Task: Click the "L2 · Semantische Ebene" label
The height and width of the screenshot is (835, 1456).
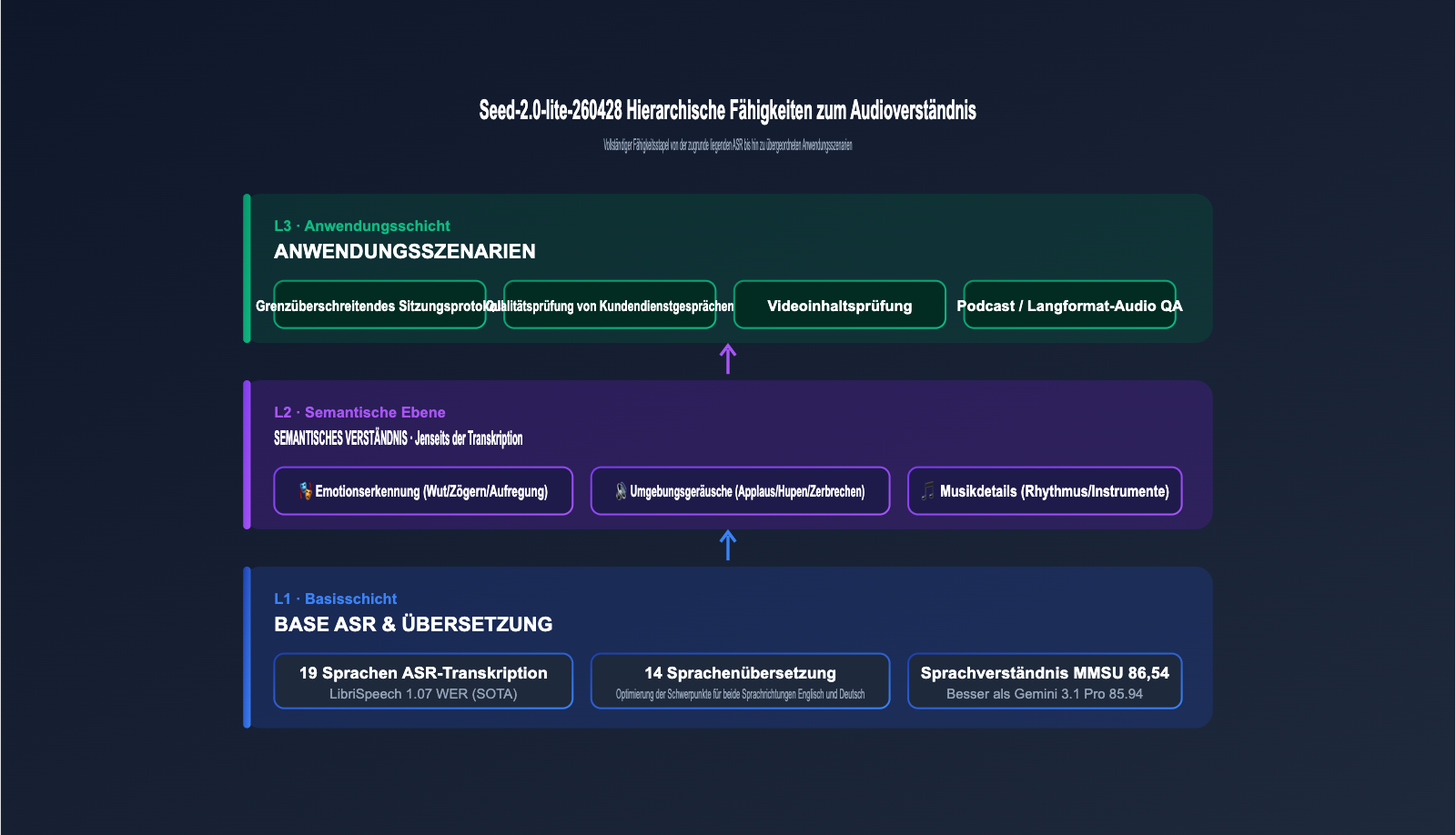Action: [359, 412]
